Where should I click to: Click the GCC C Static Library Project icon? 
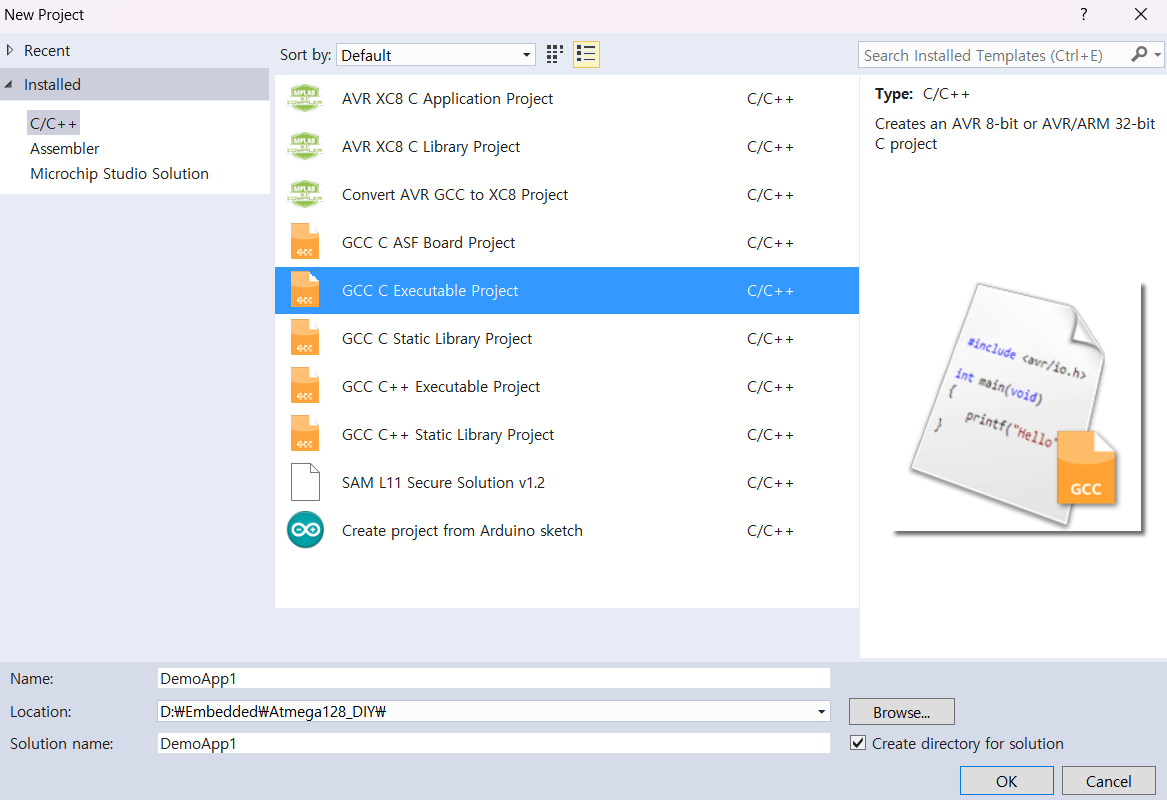pyautogui.click(x=305, y=338)
